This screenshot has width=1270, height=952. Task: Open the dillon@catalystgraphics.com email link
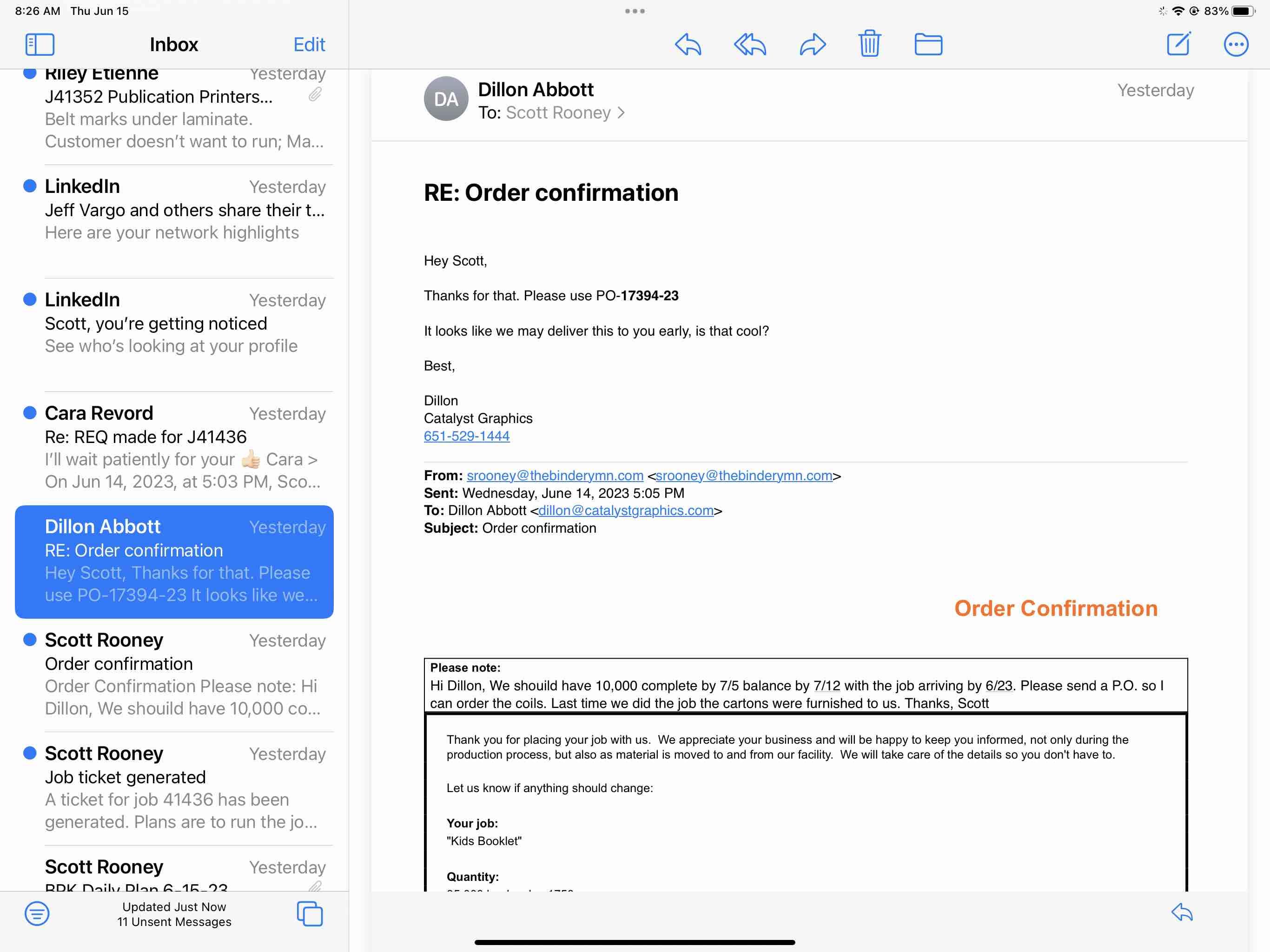pos(625,510)
